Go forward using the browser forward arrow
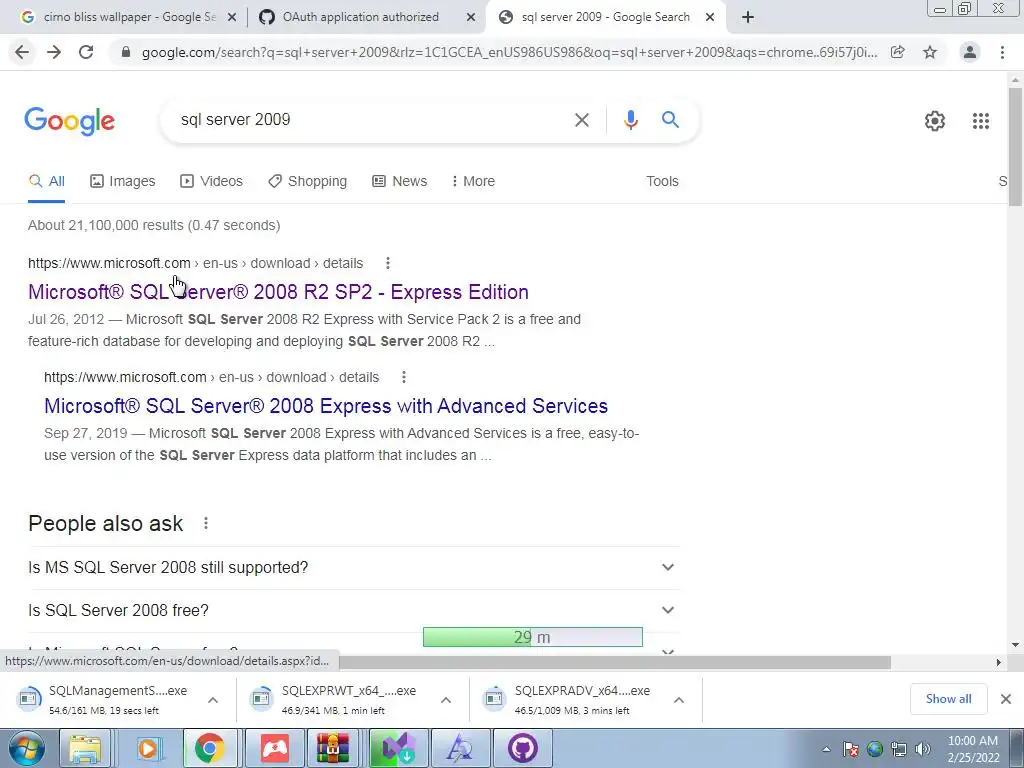Image resolution: width=1024 pixels, height=768 pixels. 54,52
